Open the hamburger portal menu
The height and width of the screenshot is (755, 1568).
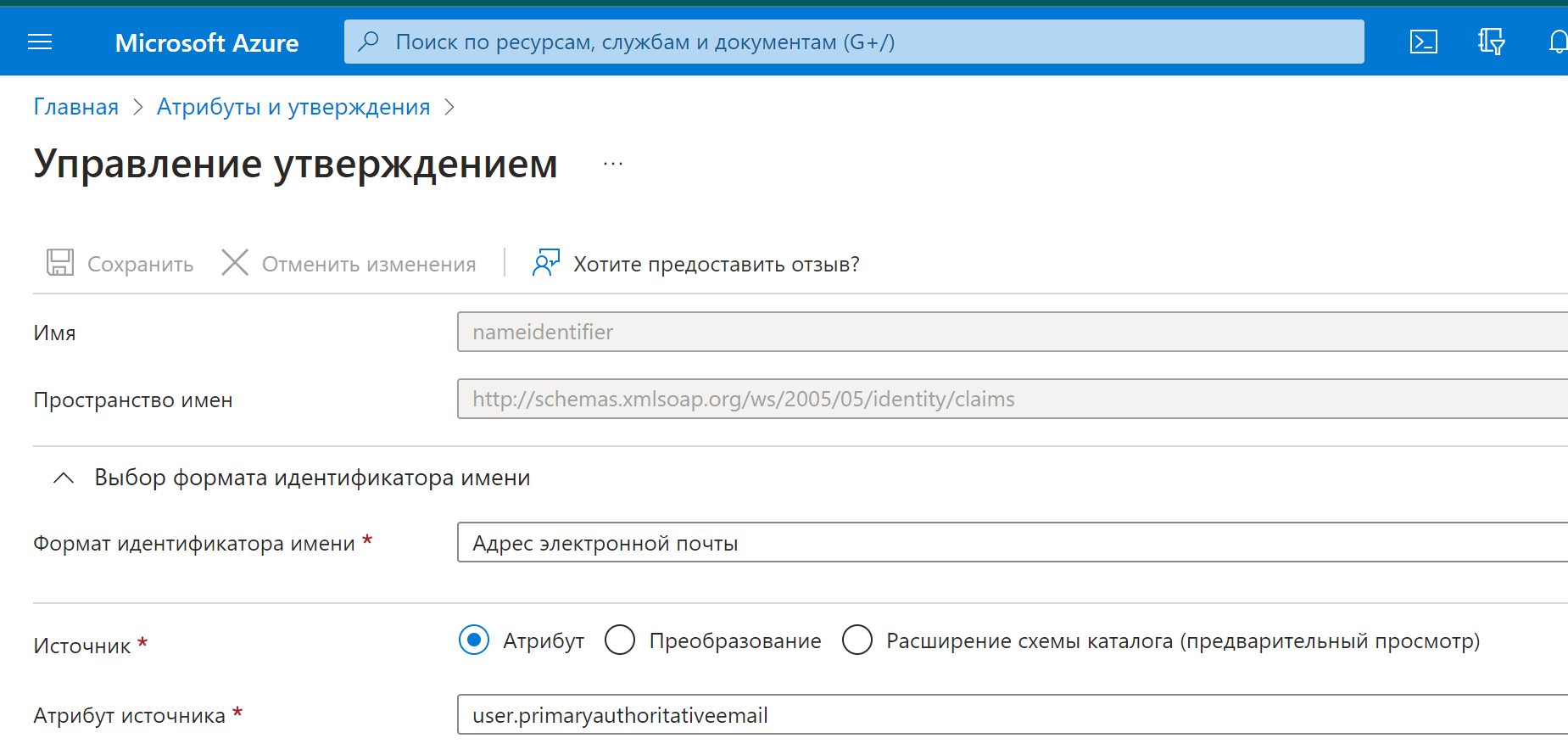tap(40, 42)
